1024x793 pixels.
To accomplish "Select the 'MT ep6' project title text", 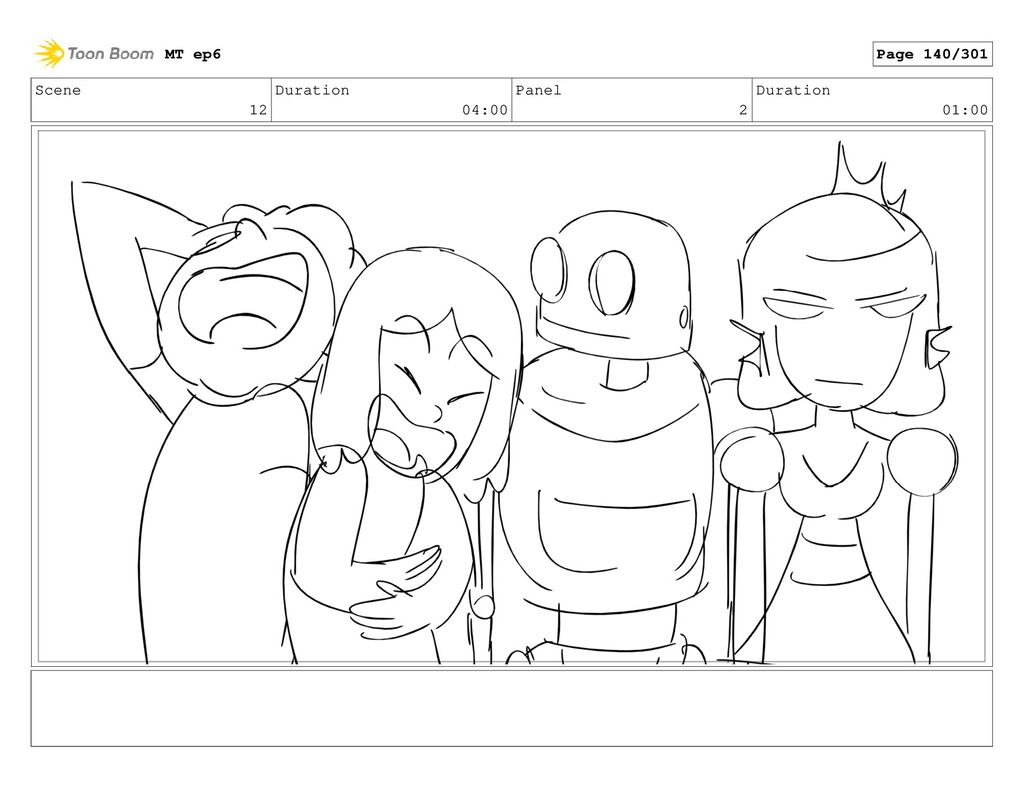I will (193, 54).
